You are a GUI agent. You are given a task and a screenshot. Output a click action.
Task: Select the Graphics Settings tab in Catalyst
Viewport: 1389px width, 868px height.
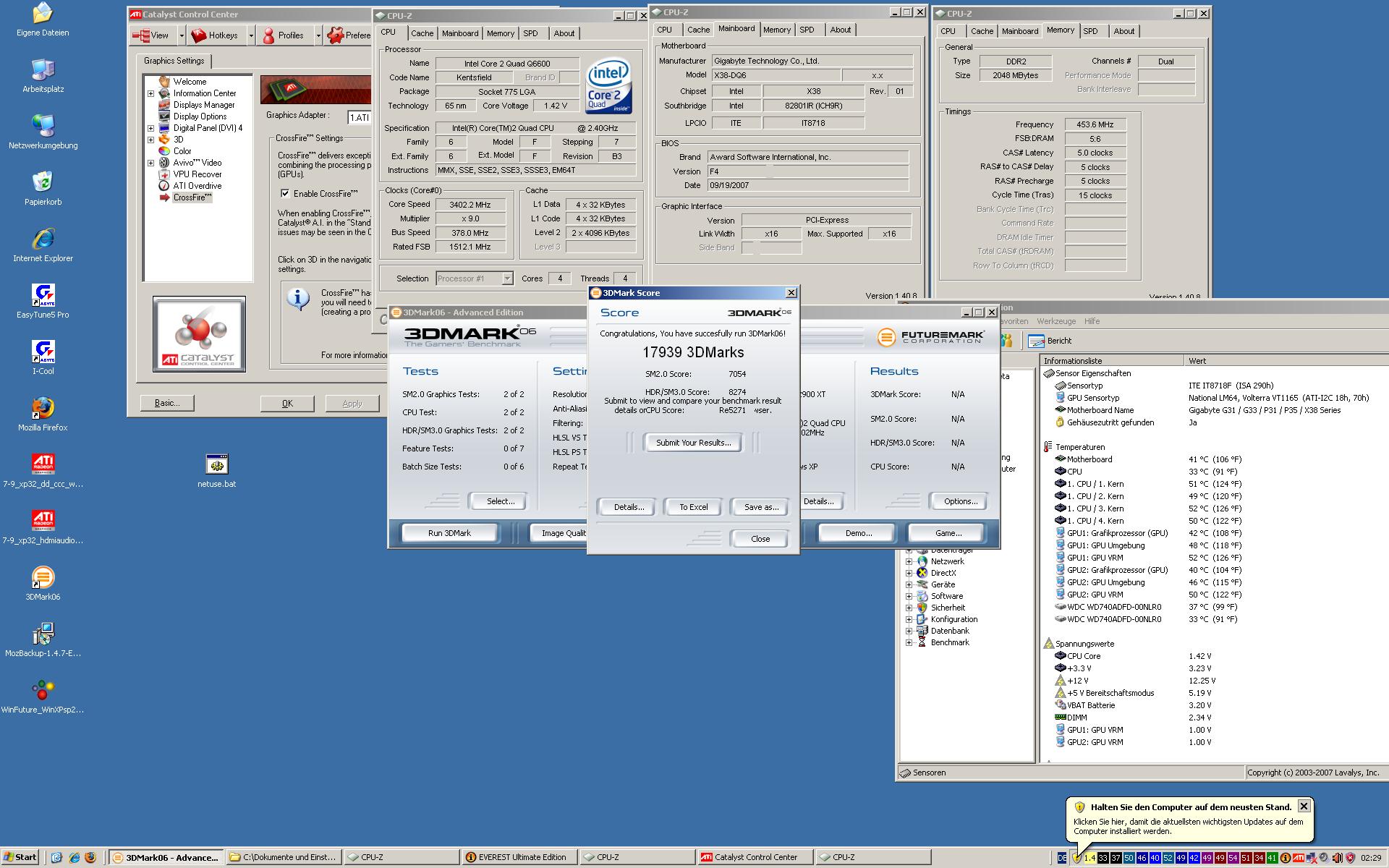(x=174, y=61)
